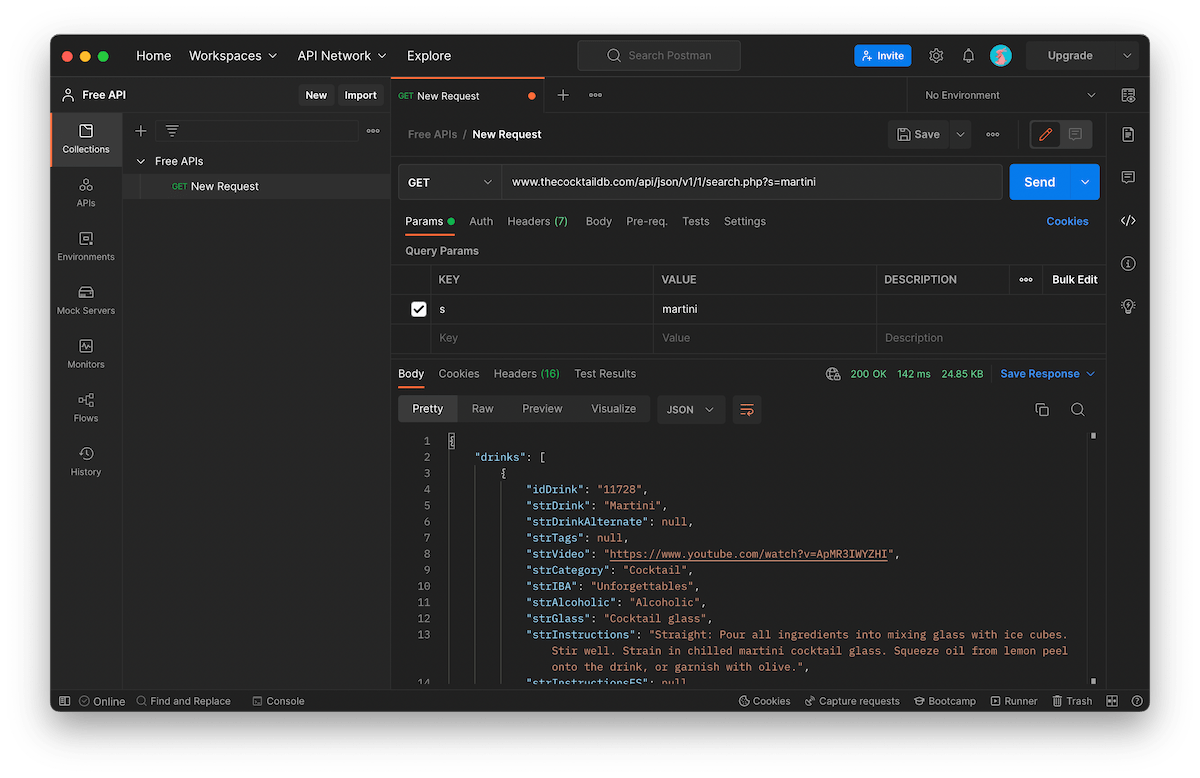
Task: Switch to the Visualize response view
Action: 613,409
